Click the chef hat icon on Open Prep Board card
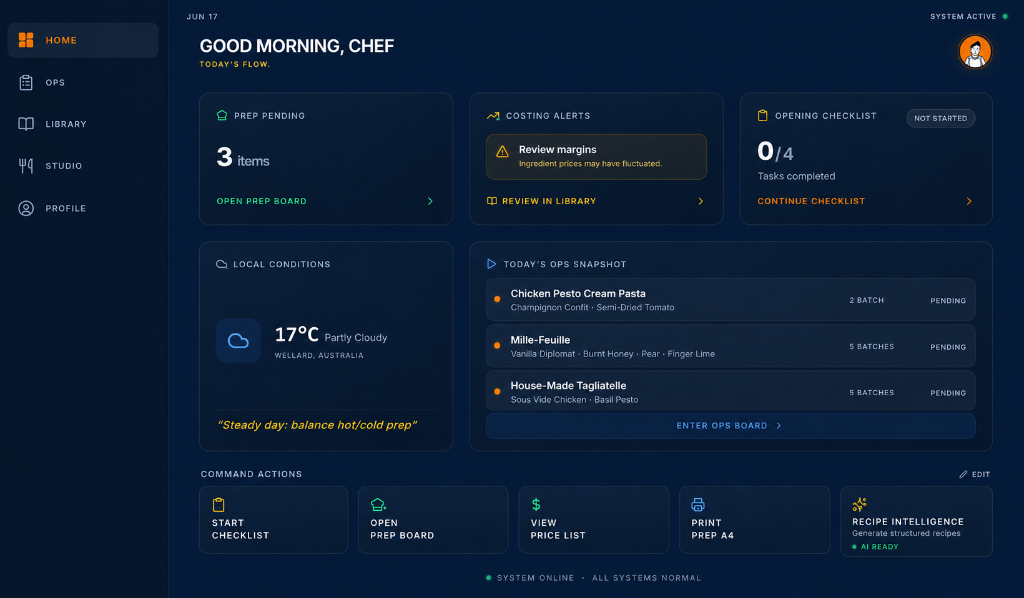This screenshot has width=1024, height=598. [377, 505]
